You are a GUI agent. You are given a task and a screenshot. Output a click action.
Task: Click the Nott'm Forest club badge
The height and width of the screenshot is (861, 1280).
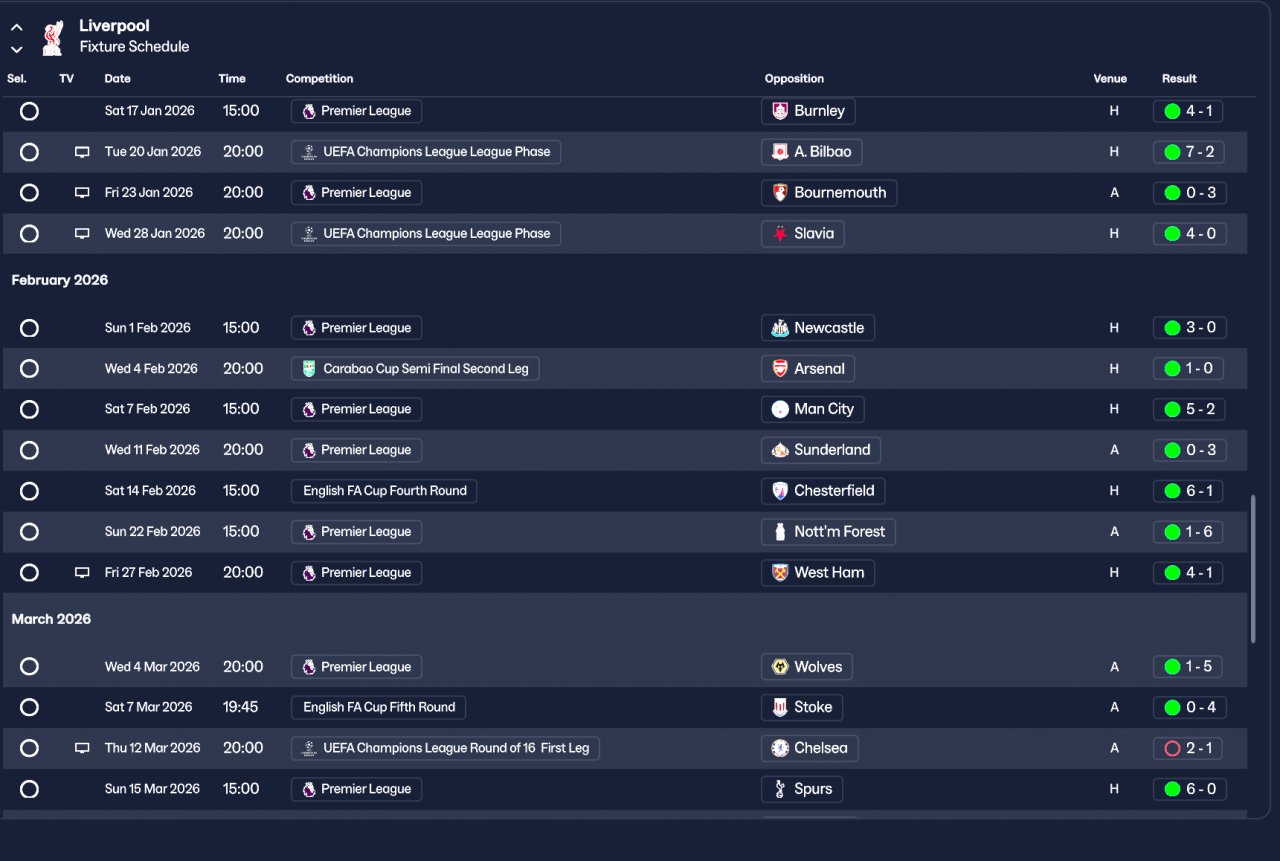pyautogui.click(x=780, y=532)
